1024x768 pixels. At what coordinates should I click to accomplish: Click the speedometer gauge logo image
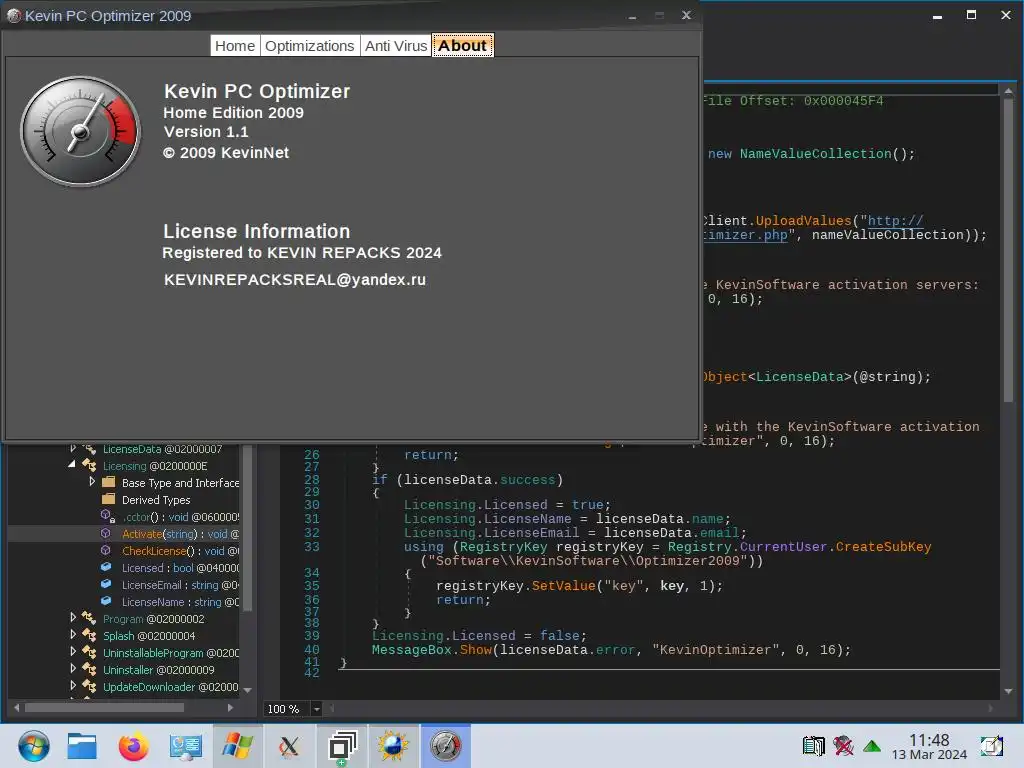(80, 131)
